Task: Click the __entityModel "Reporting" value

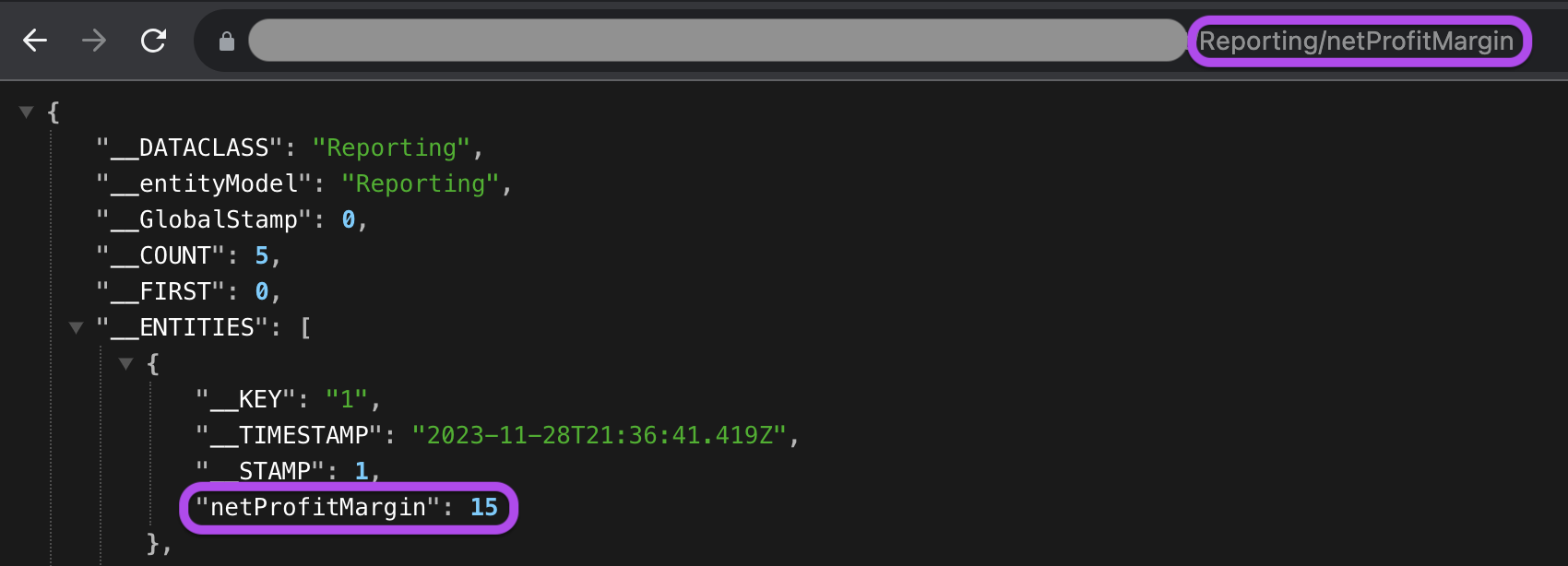Action: point(421,183)
